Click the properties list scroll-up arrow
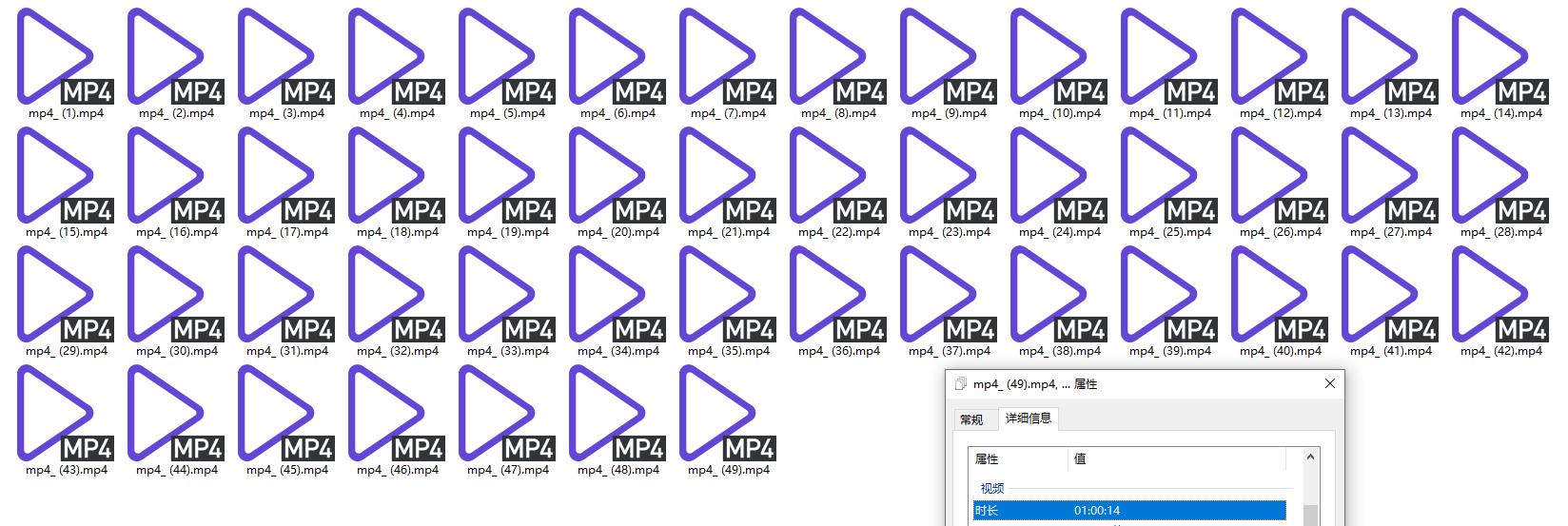This screenshot has width=1568, height=526. (1310, 458)
